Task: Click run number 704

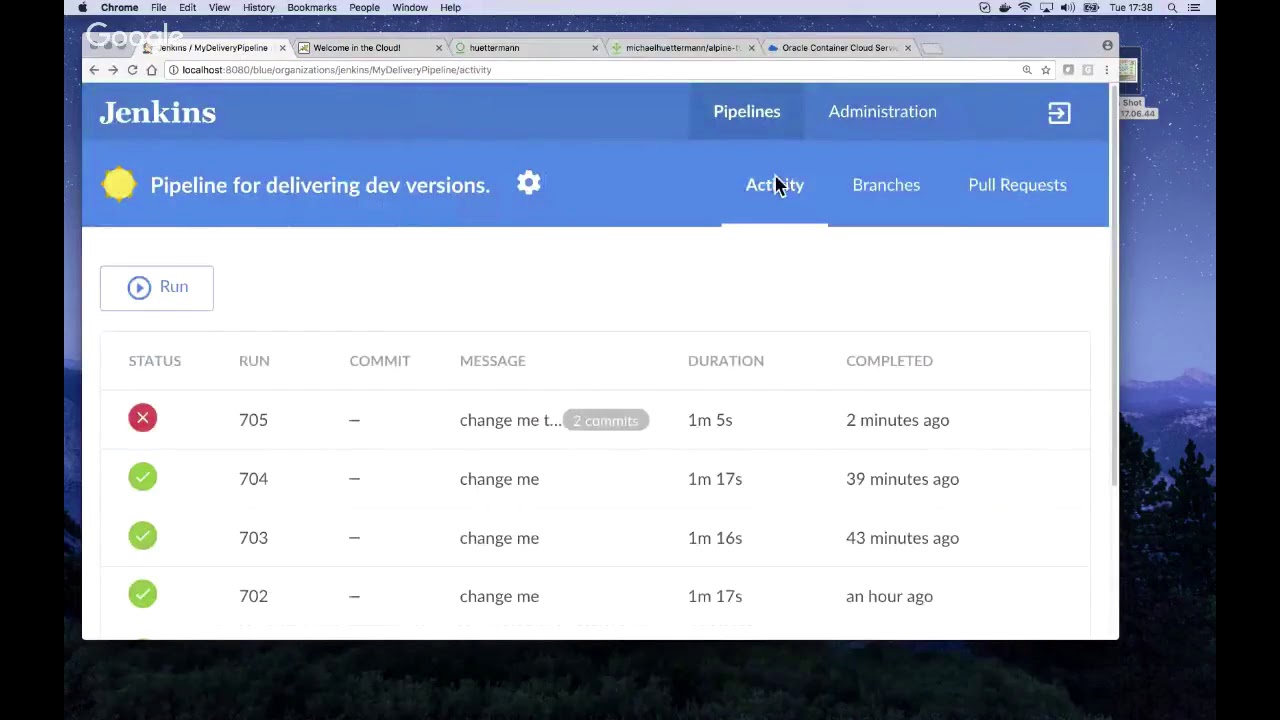Action: [x=253, y=479]
